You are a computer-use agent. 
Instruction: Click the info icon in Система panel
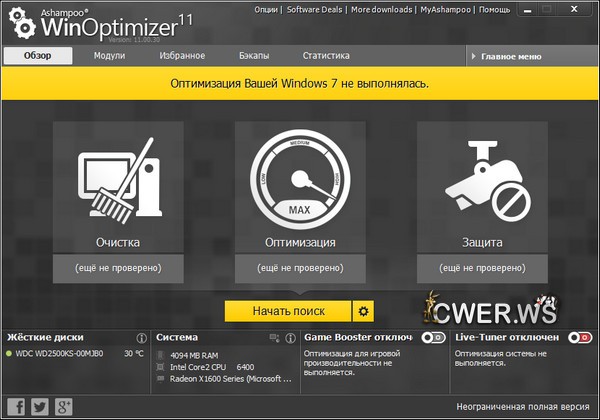(x=290, y=338)
